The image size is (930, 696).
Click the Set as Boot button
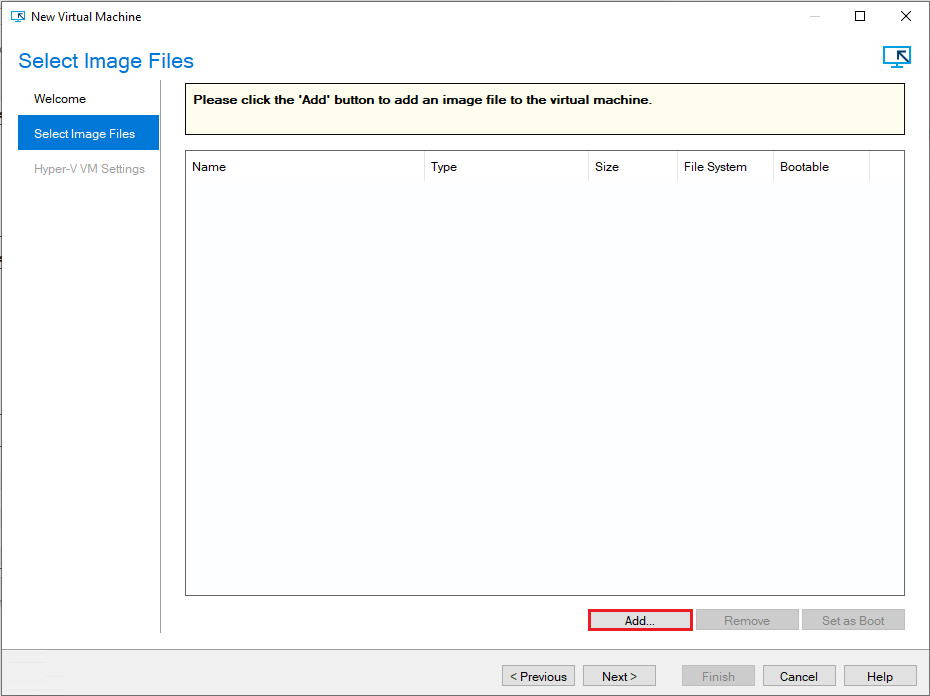coord(853,620)
